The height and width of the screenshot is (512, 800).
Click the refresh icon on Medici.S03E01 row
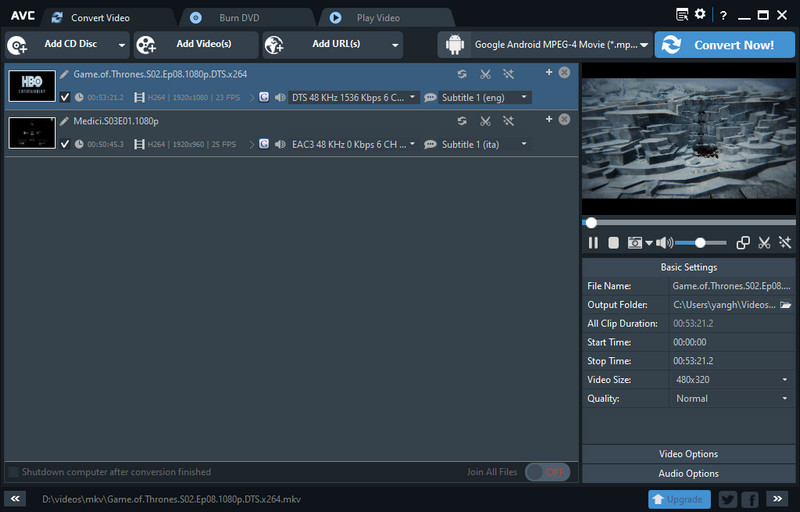click(x=462, y=121)
